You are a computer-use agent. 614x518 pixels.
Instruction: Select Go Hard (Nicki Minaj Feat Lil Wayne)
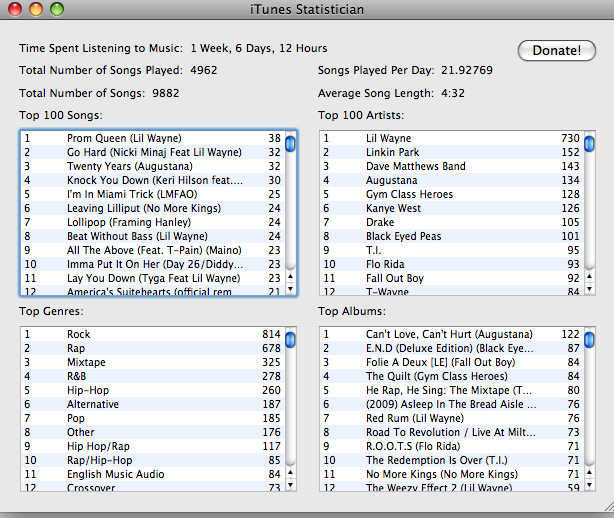153,152
